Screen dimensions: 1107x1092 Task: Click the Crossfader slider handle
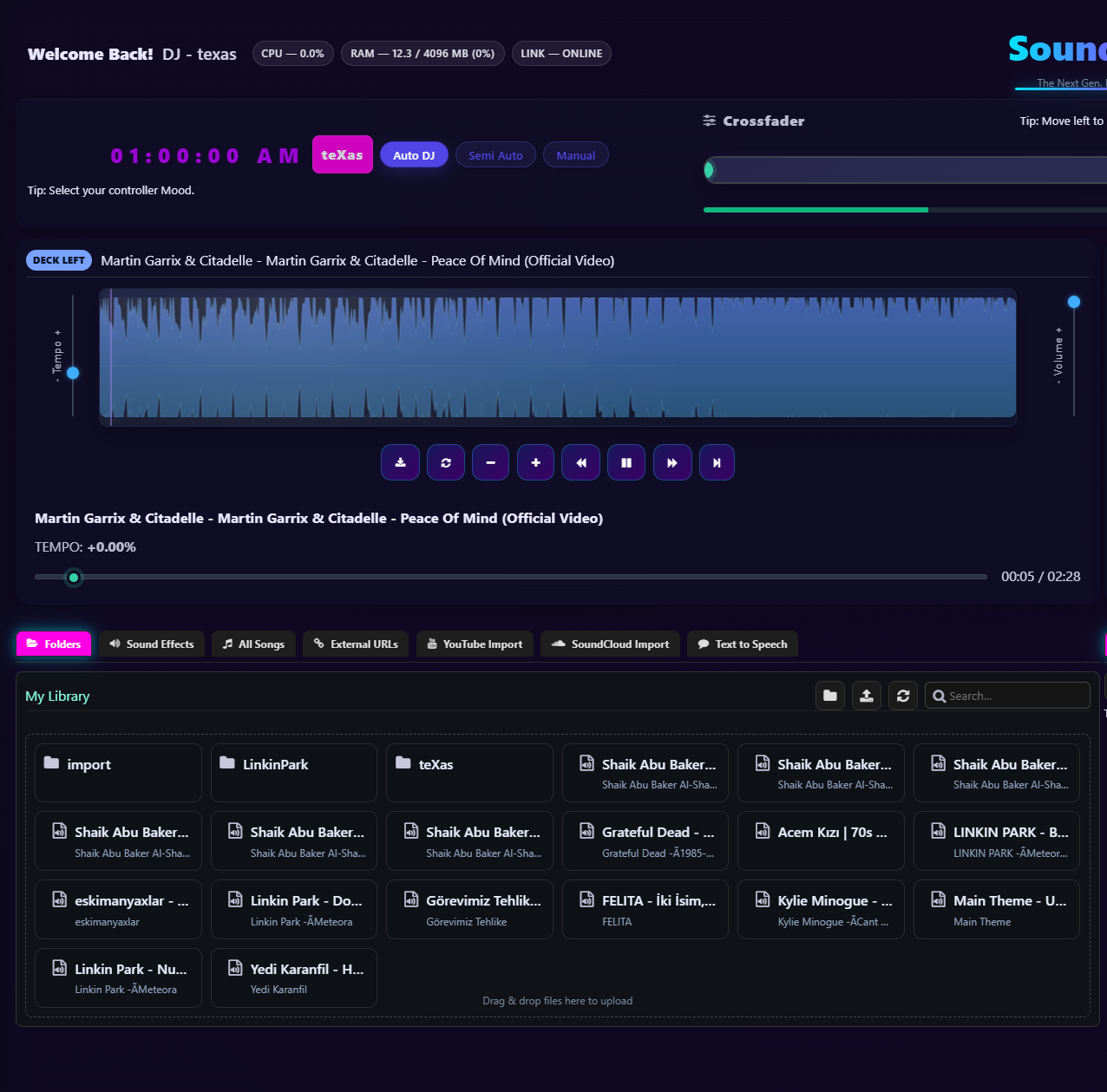pyautogui.click(x=710, y=170)
